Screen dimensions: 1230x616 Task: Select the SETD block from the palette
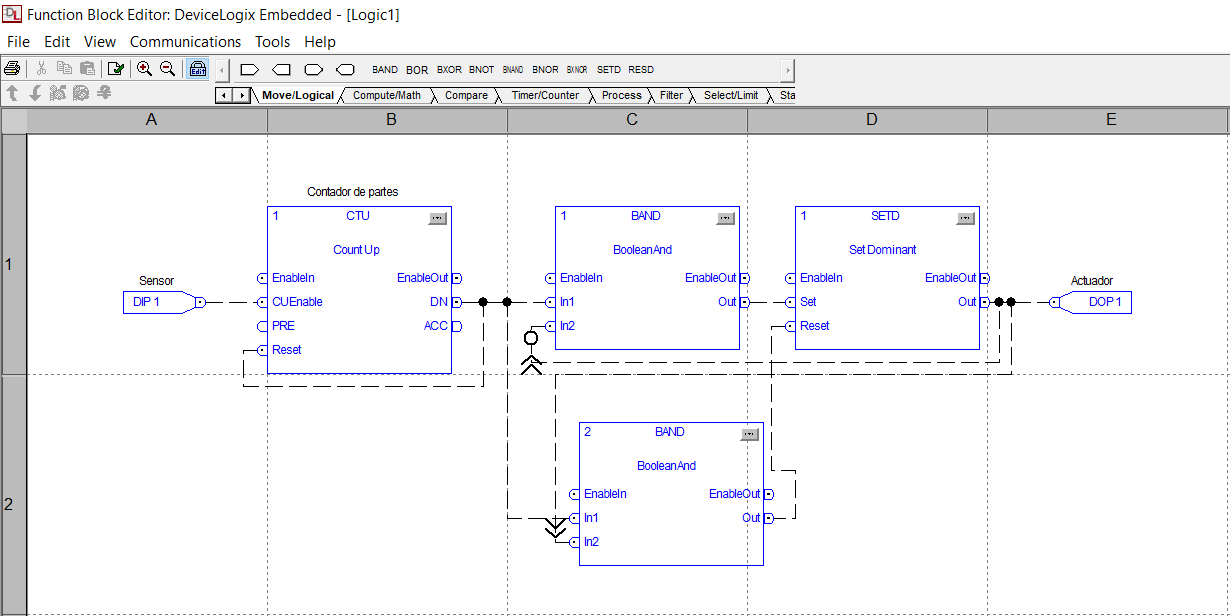tap(608, 70)
